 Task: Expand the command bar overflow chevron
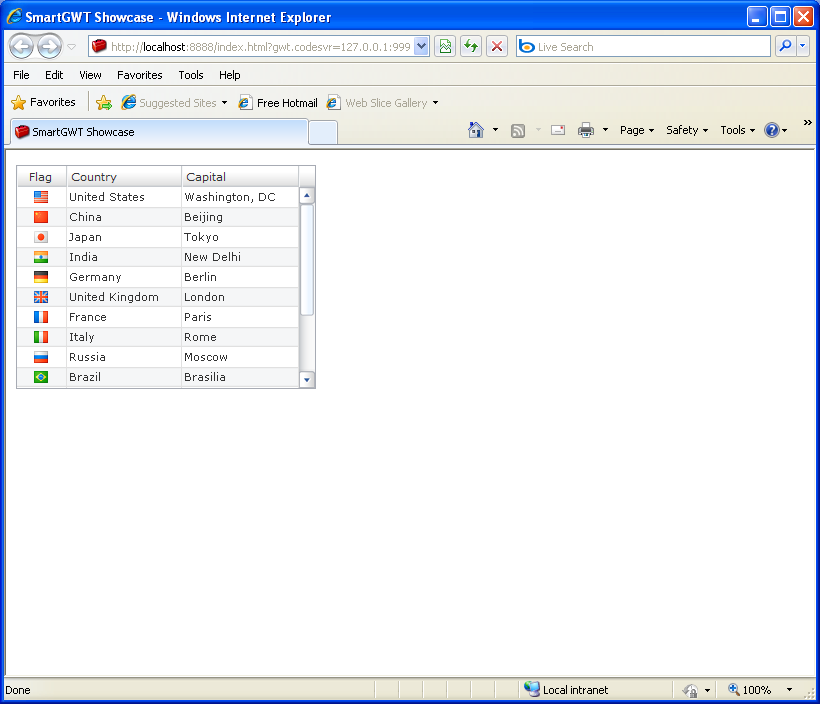coord(807,123)
